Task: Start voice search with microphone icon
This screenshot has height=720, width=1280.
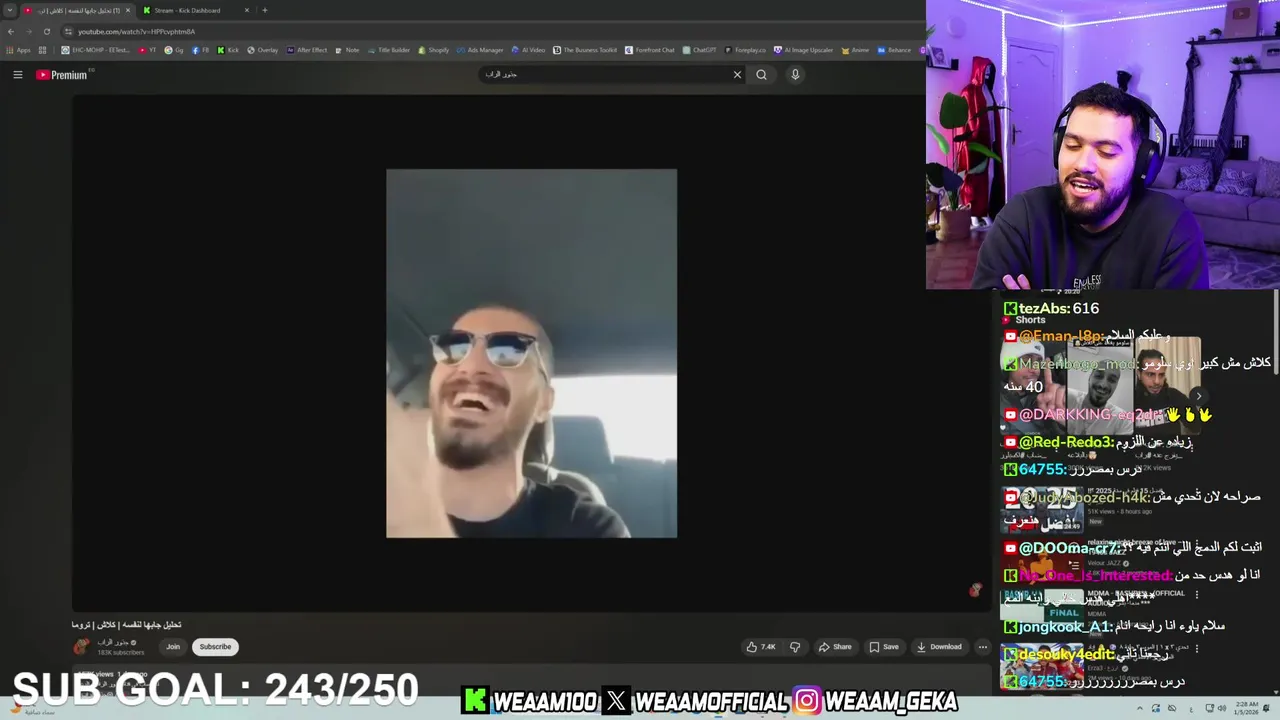Action: pyautogui.click(x=795, y=75)
